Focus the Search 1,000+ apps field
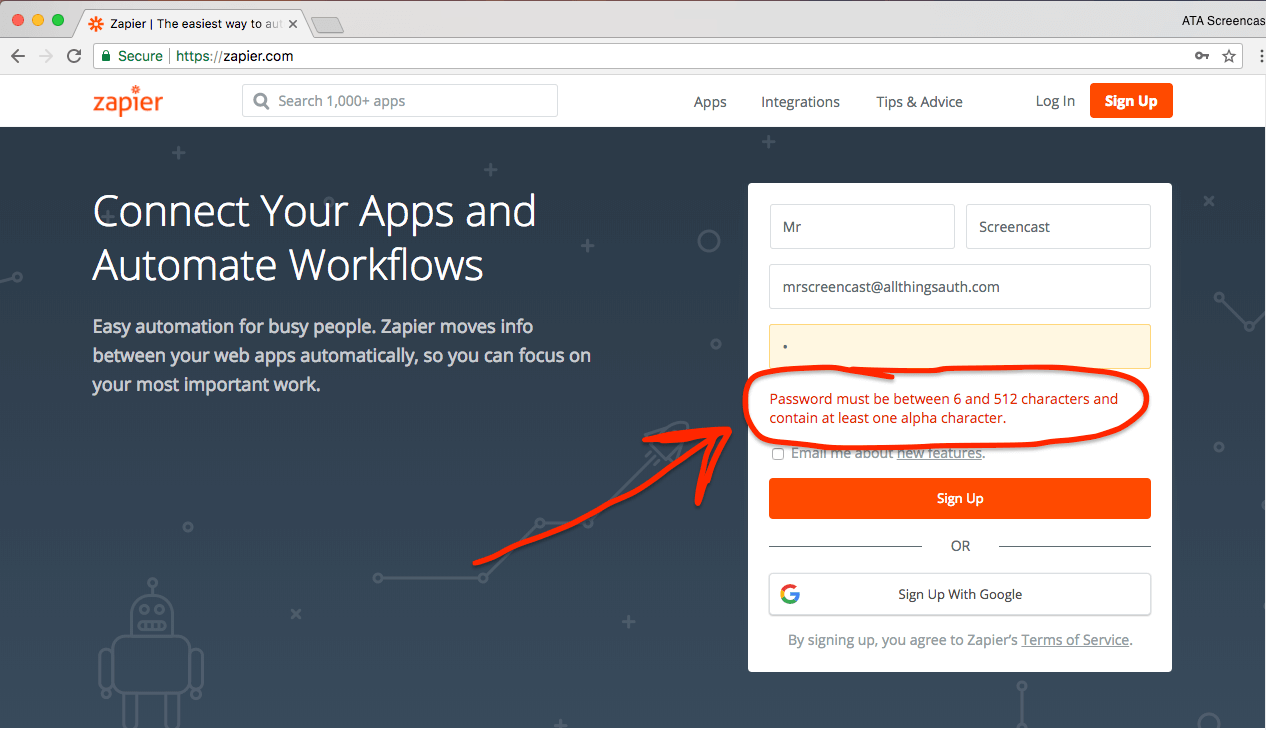Screen dimensions: 1266x730 pos(400,101)
